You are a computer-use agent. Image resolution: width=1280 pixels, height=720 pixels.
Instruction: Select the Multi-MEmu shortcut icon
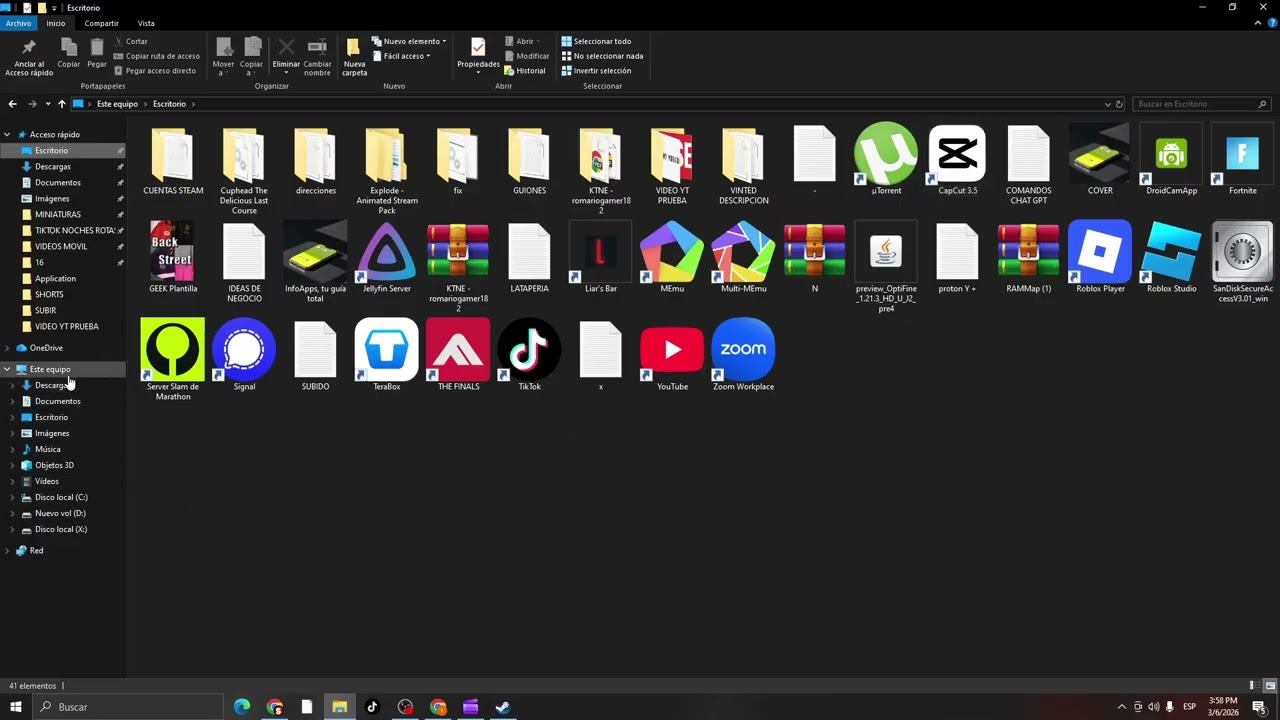743,252
